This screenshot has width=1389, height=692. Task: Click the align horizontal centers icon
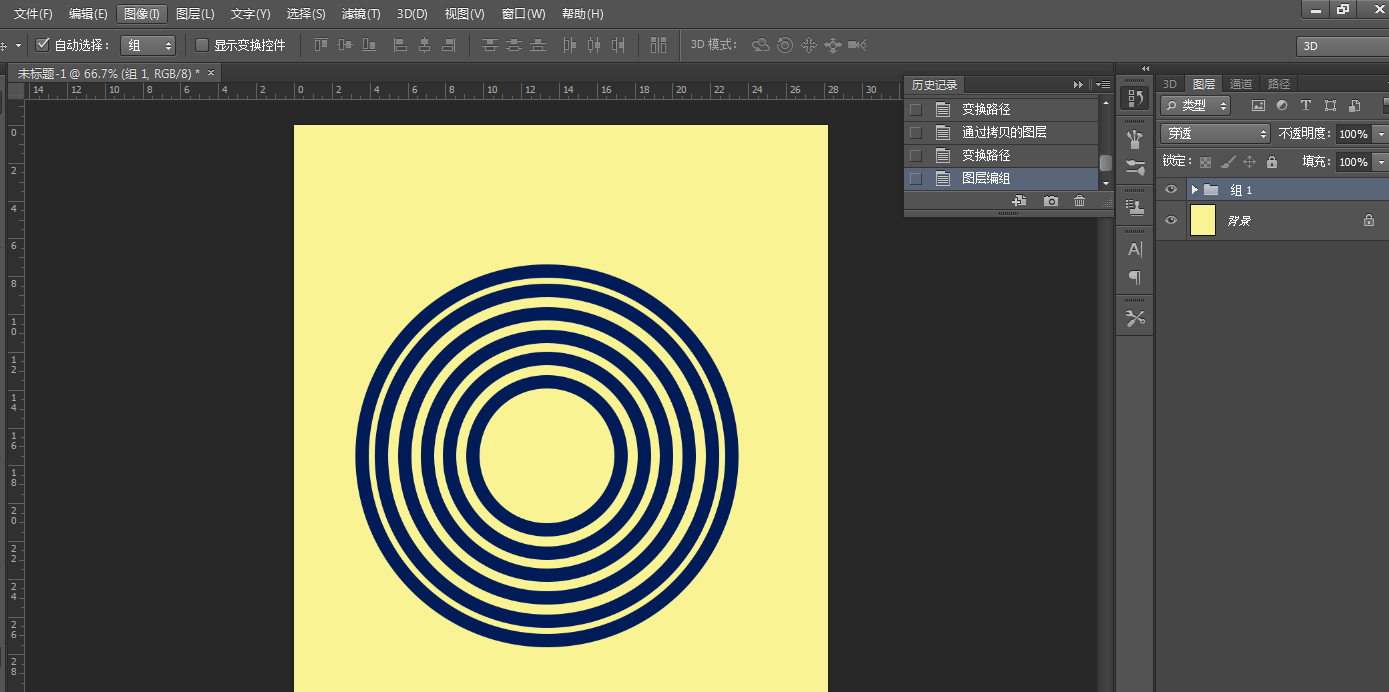424,45
